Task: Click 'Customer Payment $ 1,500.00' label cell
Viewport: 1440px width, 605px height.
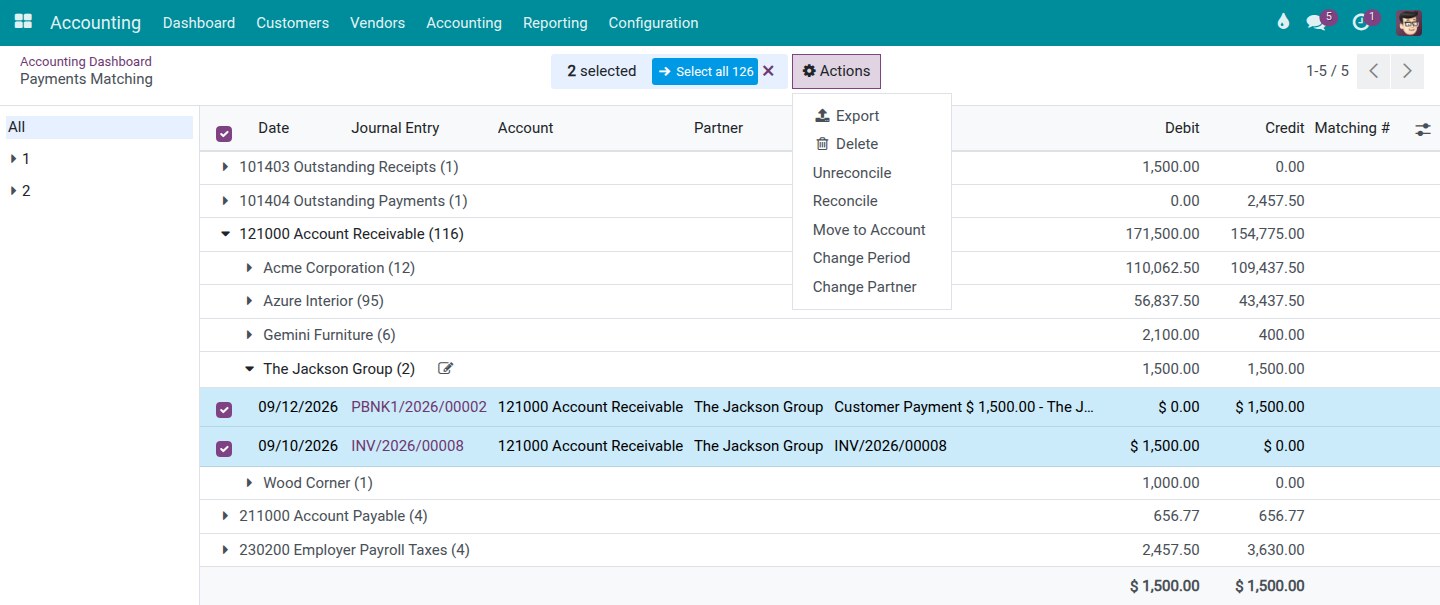Action: pyautogui.click(x=964, y=407)
